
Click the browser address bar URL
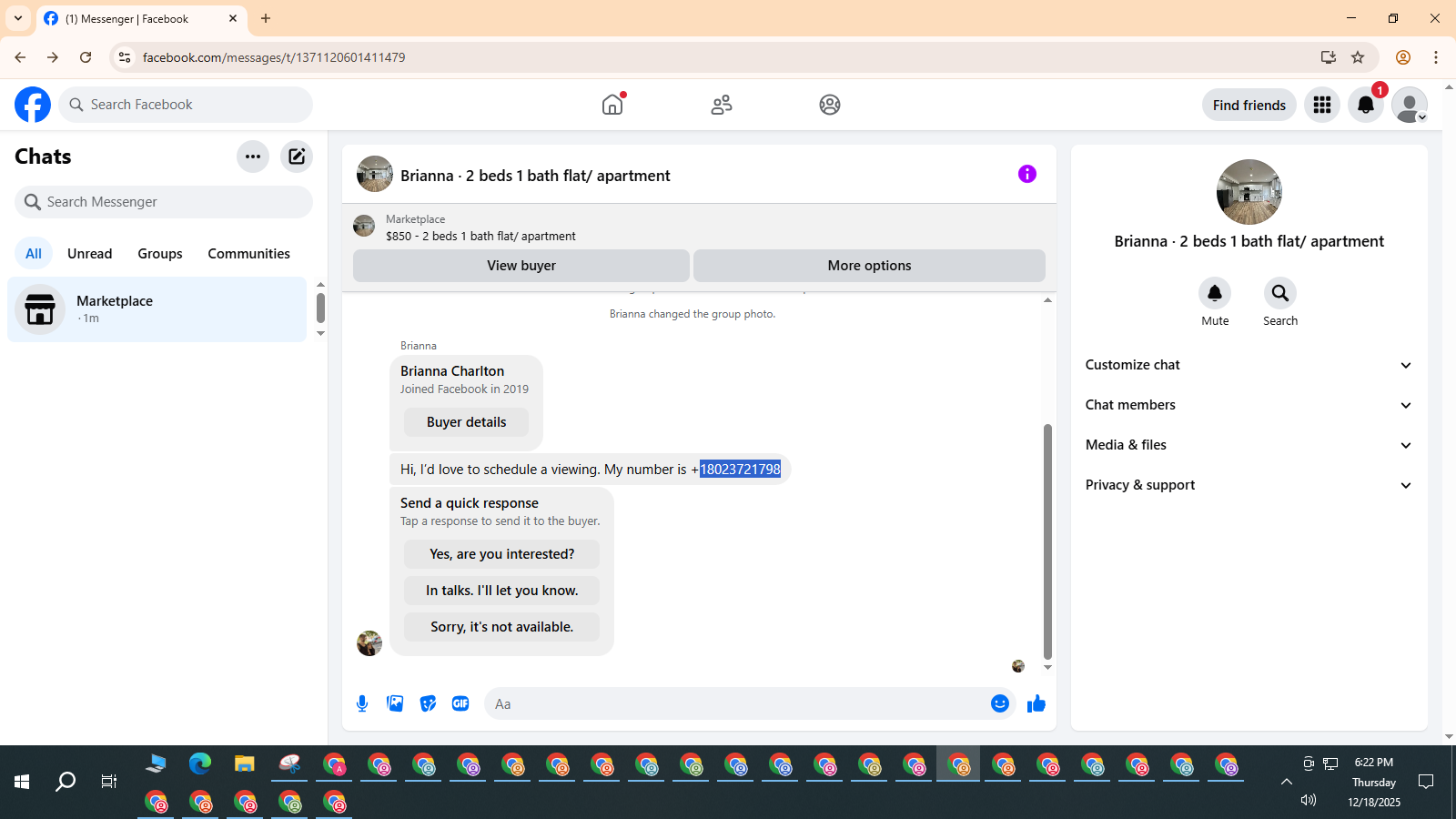(x=274, y=57)
